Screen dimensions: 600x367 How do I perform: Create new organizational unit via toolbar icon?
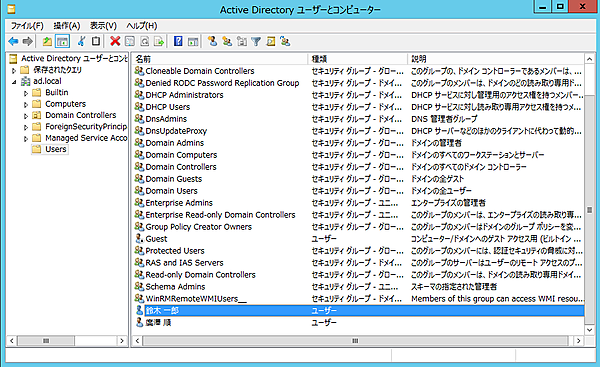[241, 41]
